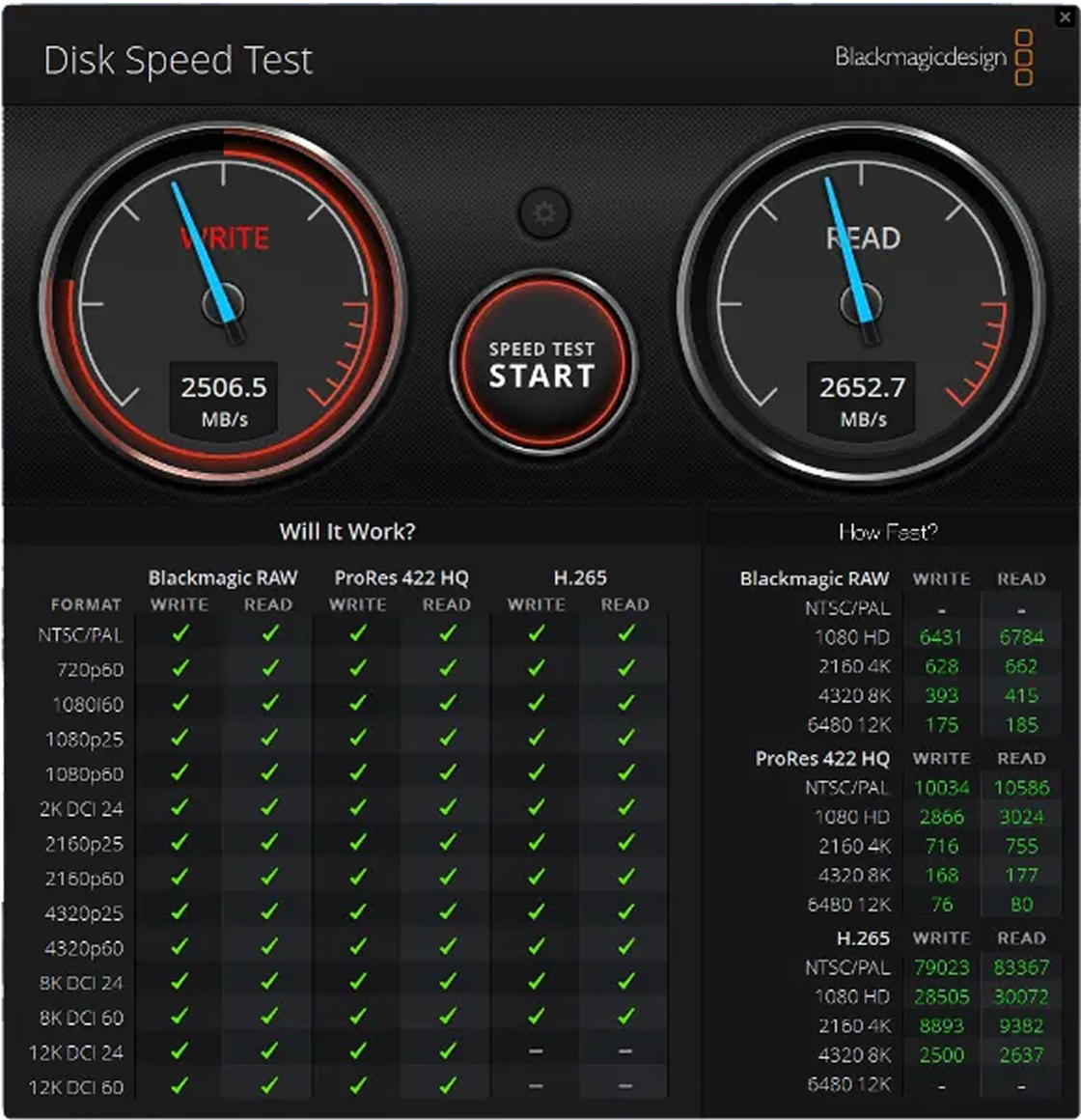Open settings with the gear icon
The height and width of the screenshot is (1120, 1081).
[x=544, y=212]
